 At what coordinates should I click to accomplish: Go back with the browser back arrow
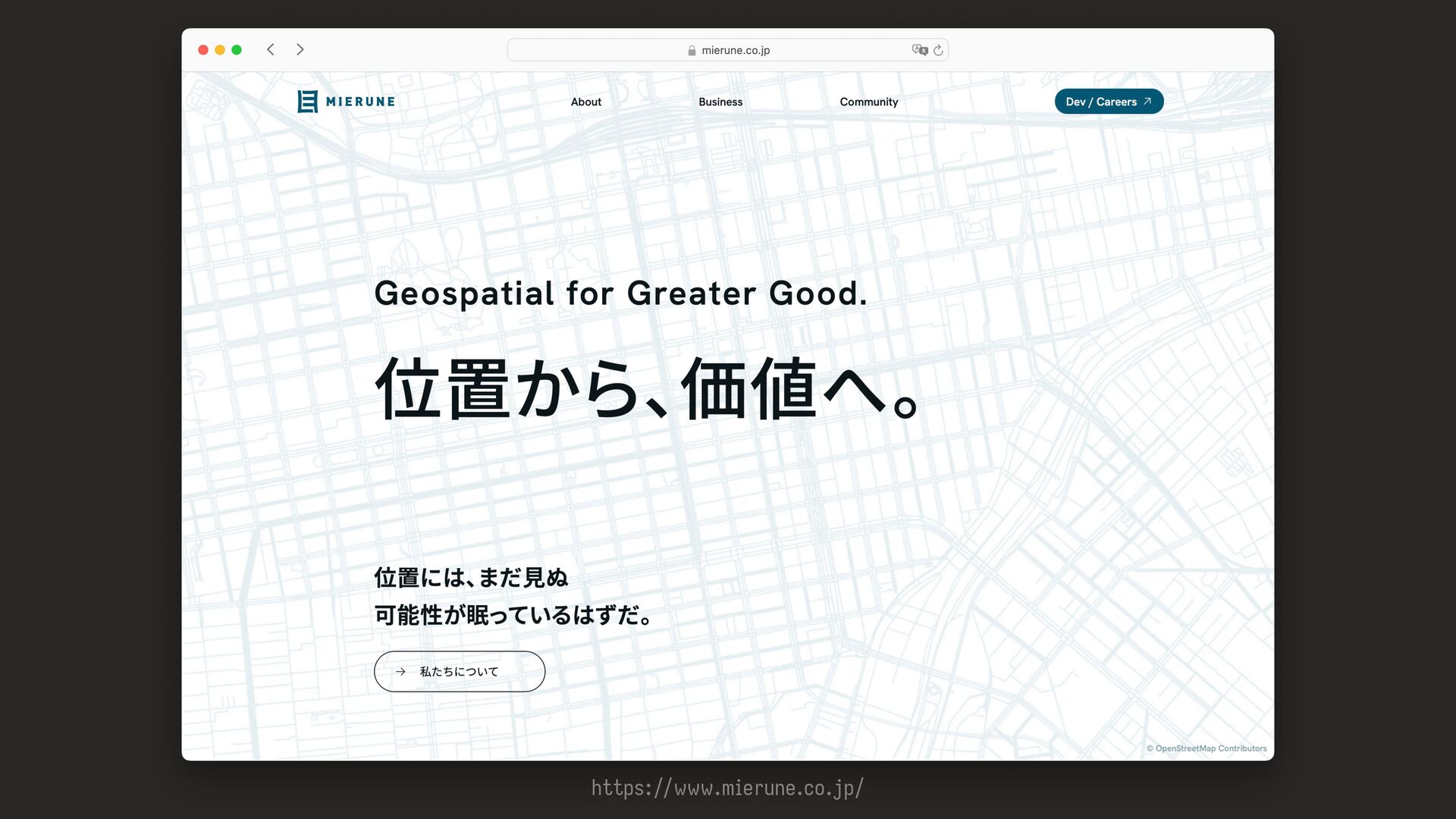point(271,50)
